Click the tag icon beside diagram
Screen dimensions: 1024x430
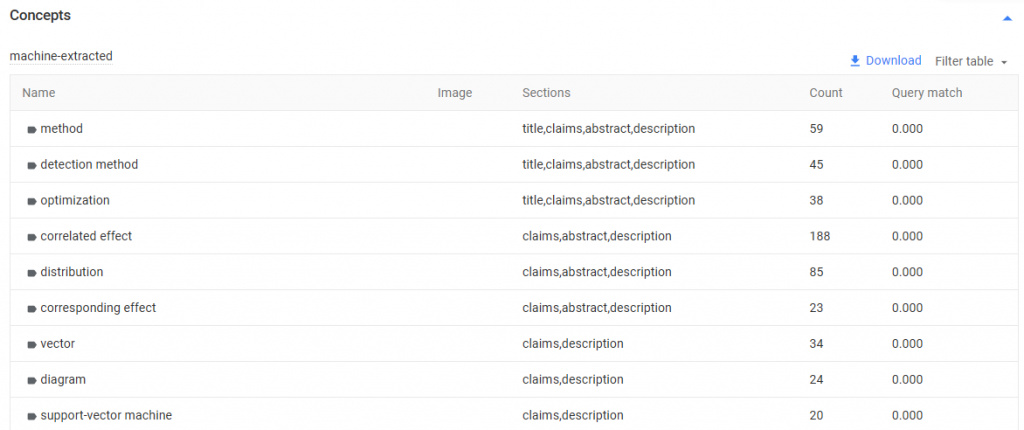point(32,380)
